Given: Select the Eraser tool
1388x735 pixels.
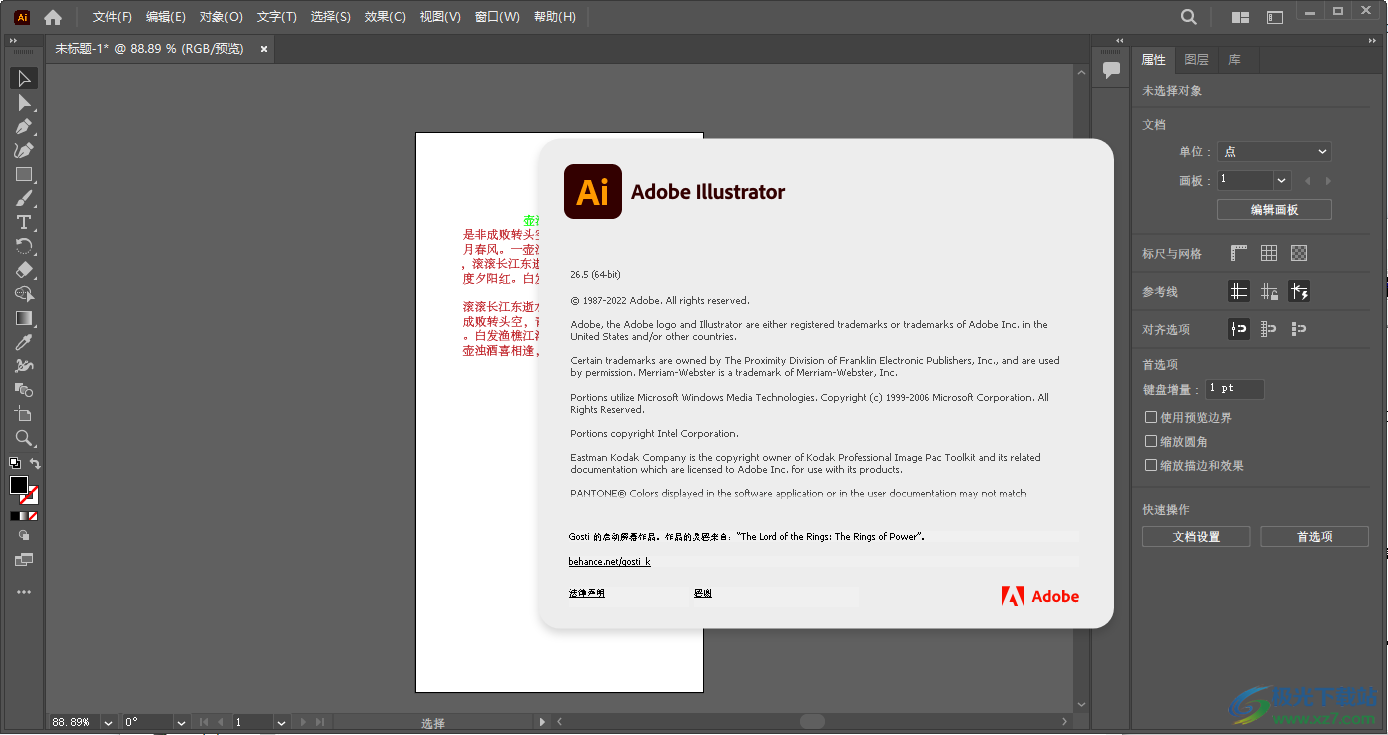Looking at the screenshot, I should tap(24, 270).
